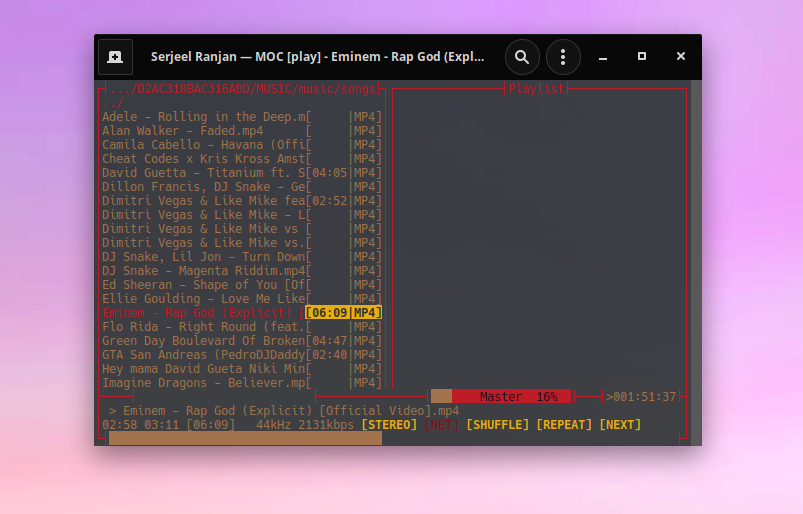Select David Guetta - Titanium track
This screenshot has height=514, width=803.
(242, 173)
